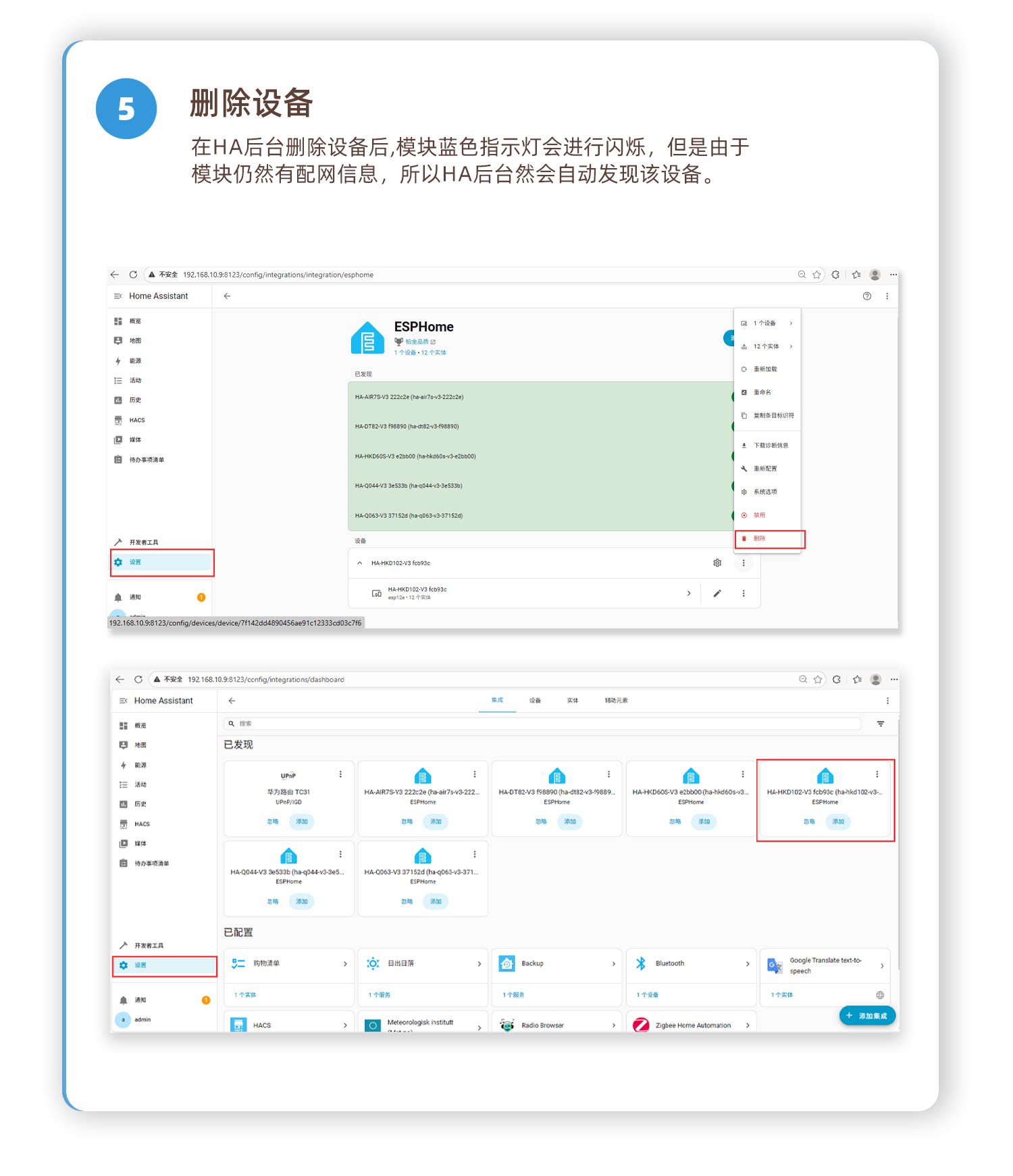Switch to the 实体 tab
The height and width of the screenshot is (1176, 1013).
[x=573, y=701]
